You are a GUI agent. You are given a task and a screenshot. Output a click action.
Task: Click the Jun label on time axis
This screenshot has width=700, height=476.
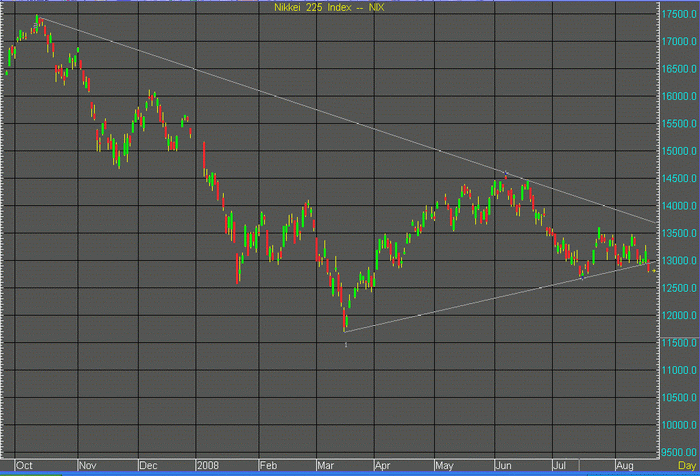click(503, 466)
